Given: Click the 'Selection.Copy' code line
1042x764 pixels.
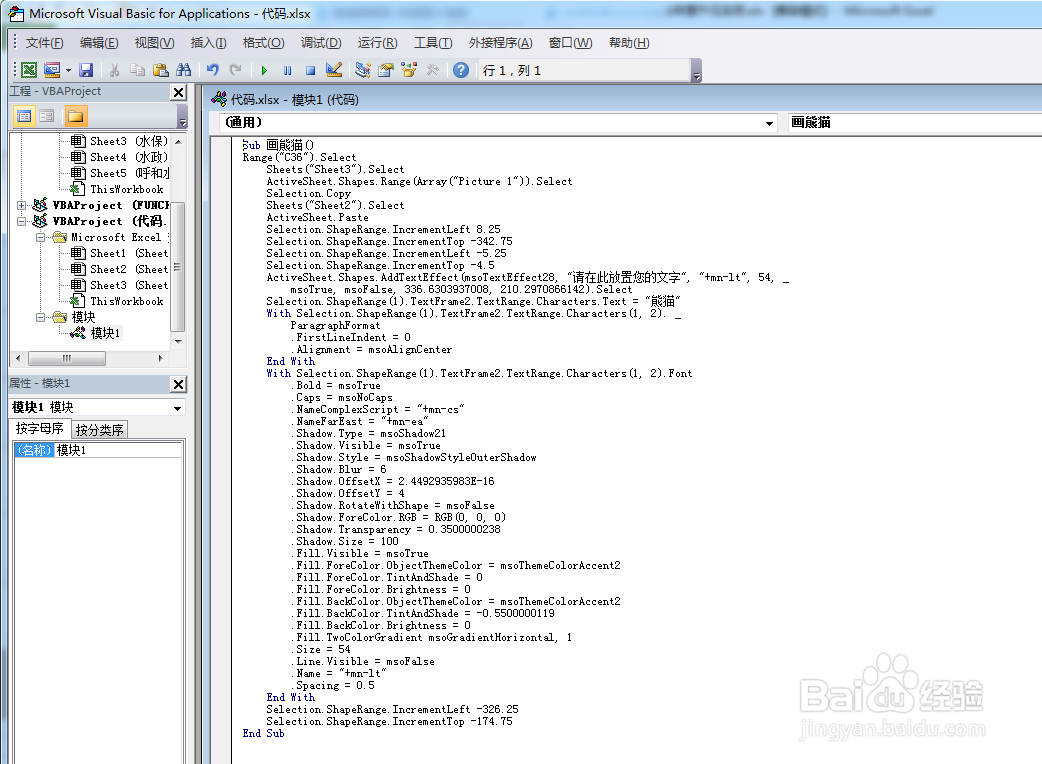Looking at the screenshot, I should (x=308, y=193).
